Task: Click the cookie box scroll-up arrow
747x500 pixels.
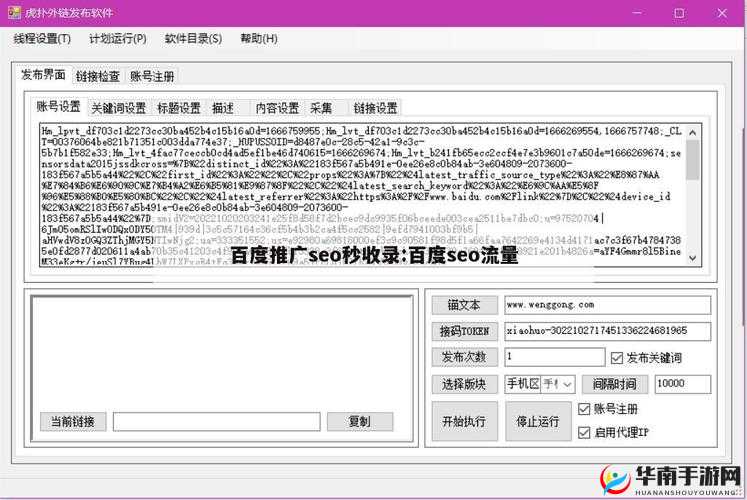Action: 693,133
